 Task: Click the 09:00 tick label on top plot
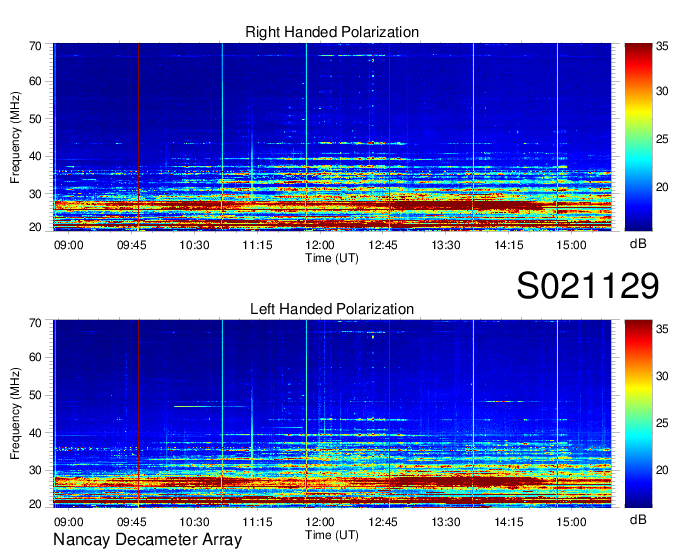pyautogui.click(x=69, y=245)
